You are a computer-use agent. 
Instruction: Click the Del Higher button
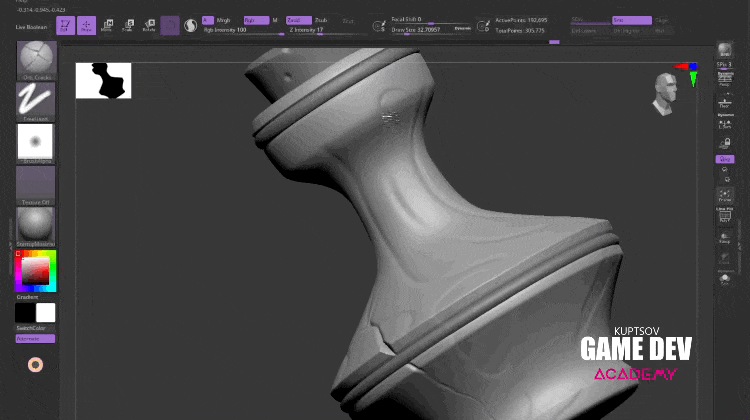[627, 31]
